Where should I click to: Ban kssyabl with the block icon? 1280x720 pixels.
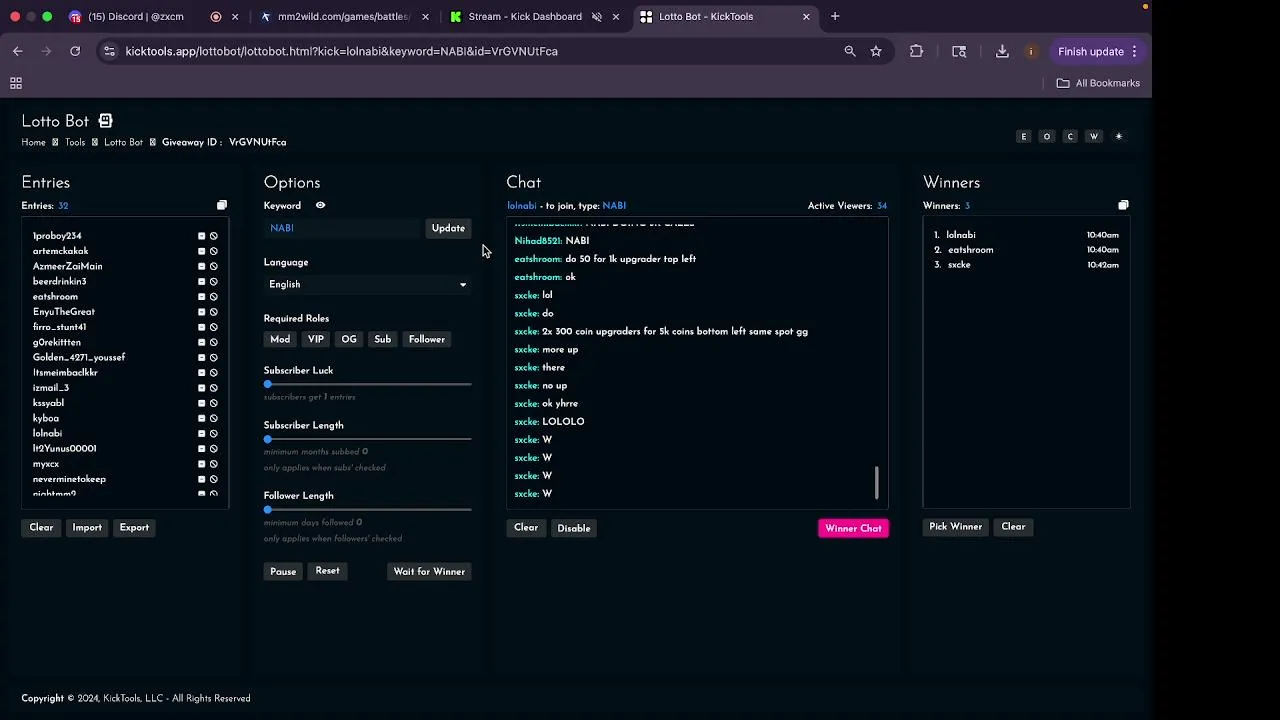click(213, 403)
